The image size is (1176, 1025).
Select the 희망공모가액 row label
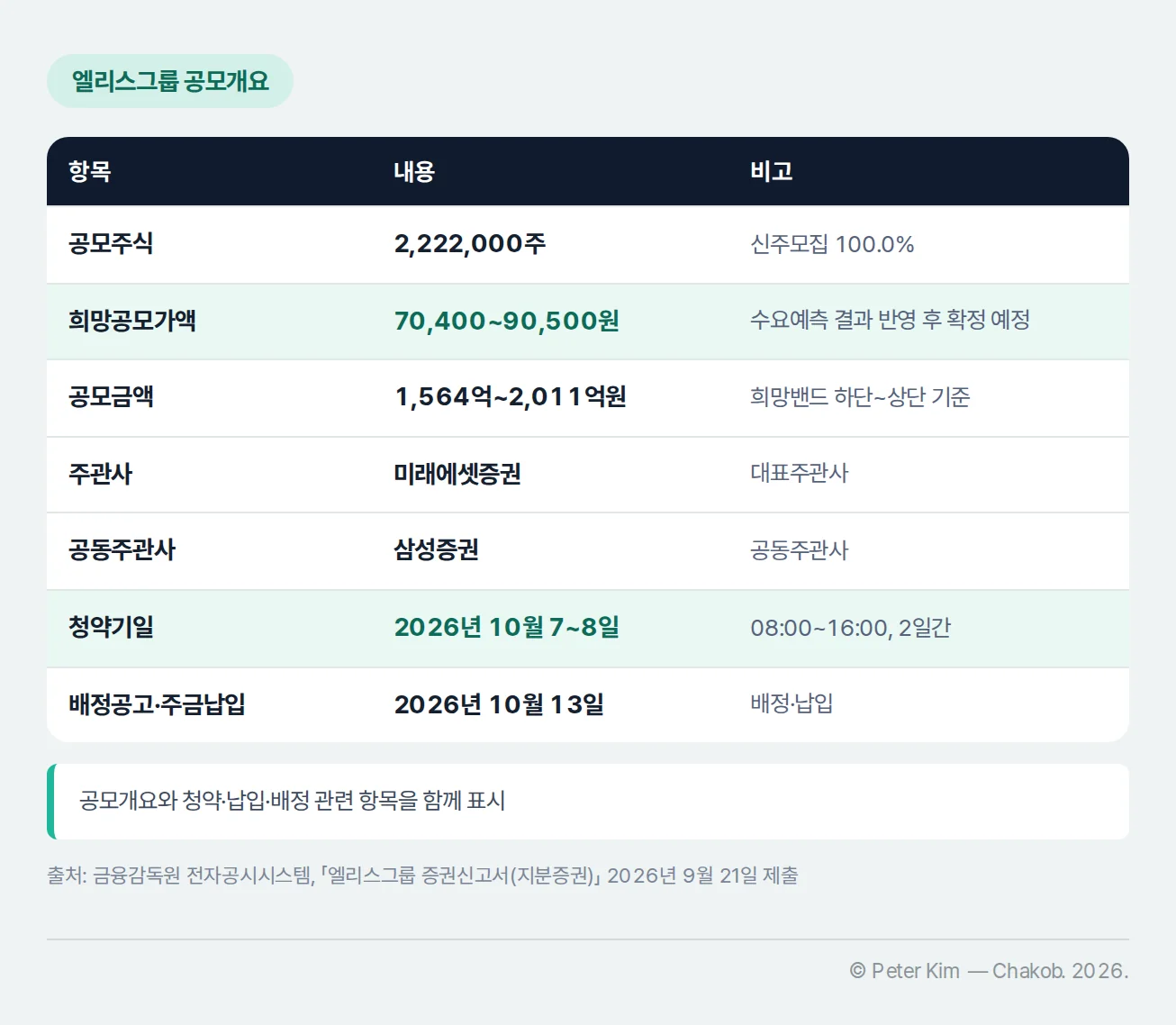[x=132, y=321]
